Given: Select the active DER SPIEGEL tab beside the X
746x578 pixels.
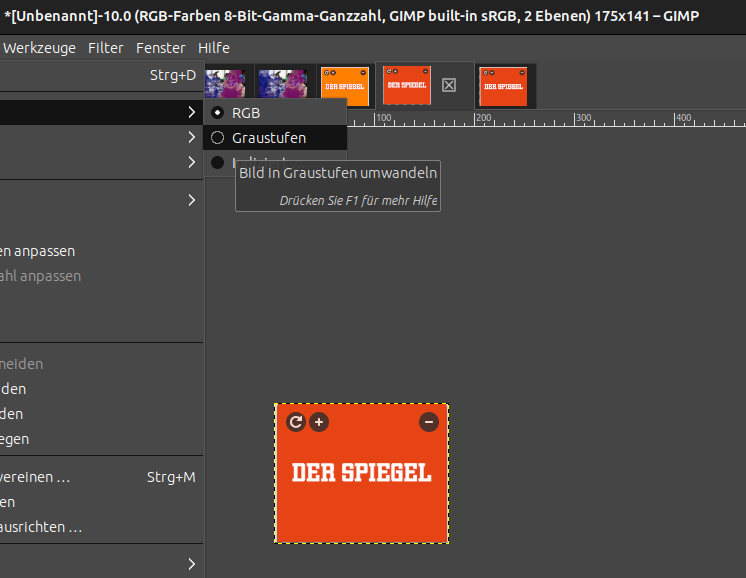Looking at the screenshot, I should pos(406,85).
